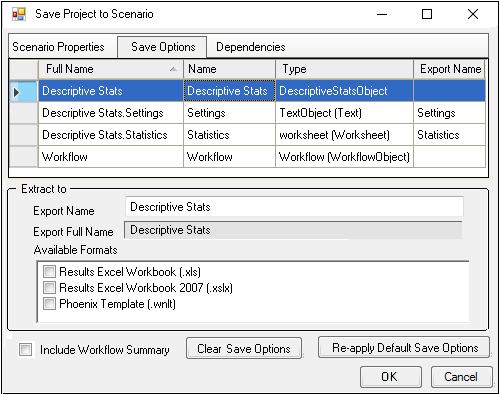Click the Settings name cell
Viewport: 500px width, 395px height.
[x=229, y=113]
